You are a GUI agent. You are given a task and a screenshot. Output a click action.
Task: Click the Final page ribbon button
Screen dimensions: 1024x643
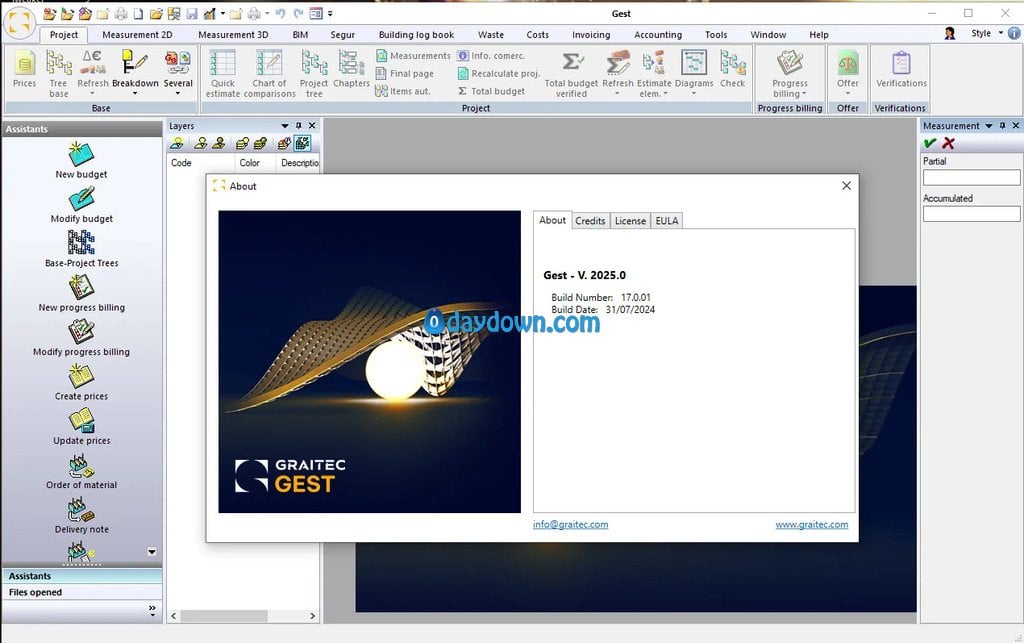click(x=405, y=74)
